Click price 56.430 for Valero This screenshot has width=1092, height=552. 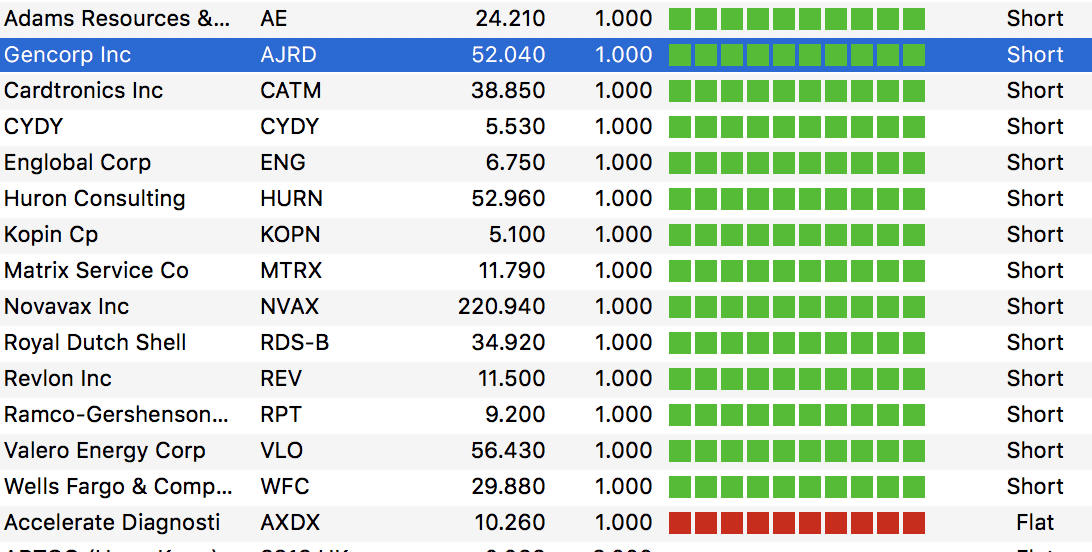pyautogui.click(x=508, y=450)
